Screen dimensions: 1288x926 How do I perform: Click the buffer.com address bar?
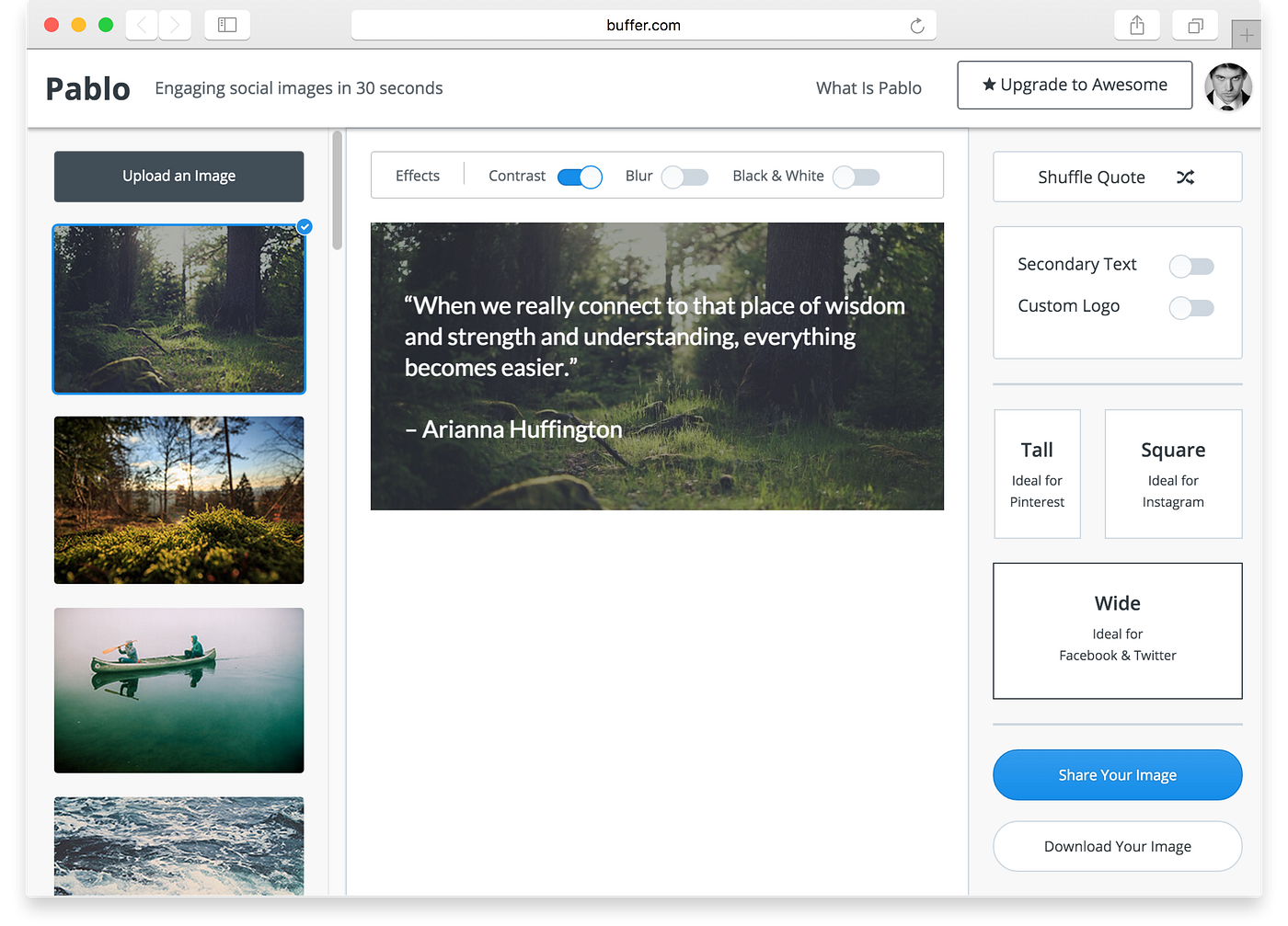click(644, 26)
